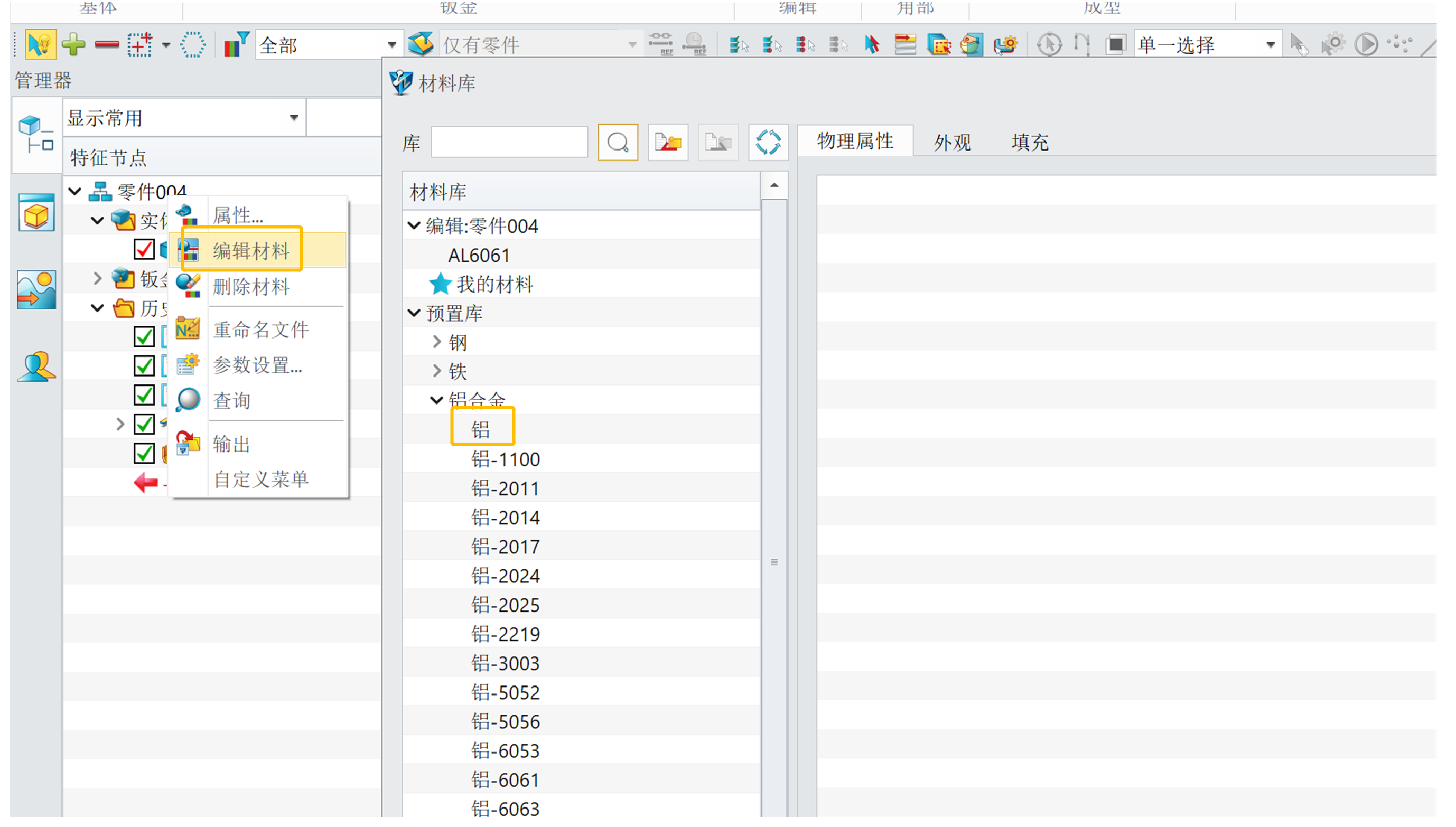Select 删除材料 from context menu

pos(252,288)
